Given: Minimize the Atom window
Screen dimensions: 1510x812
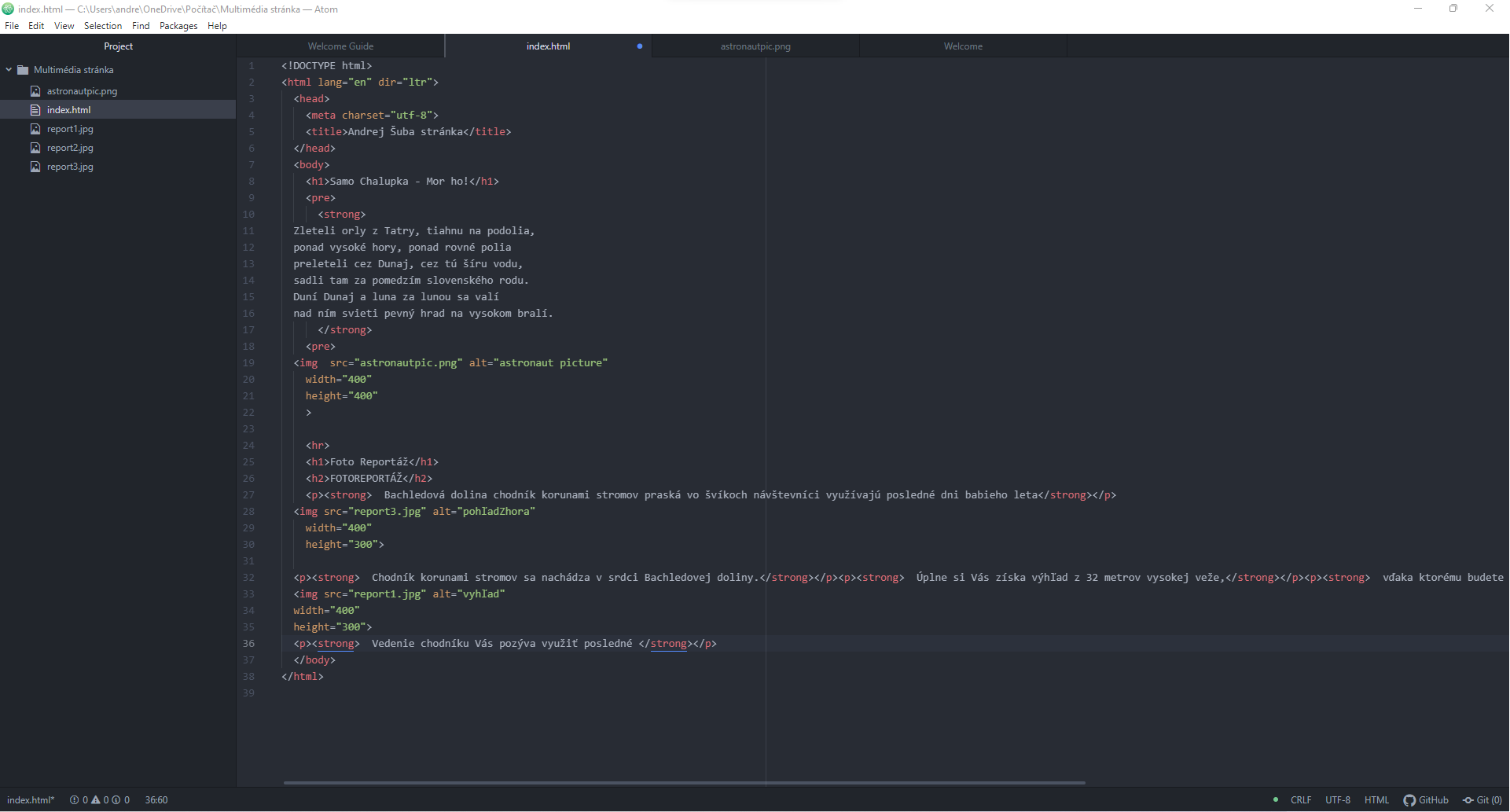Looking at the screenshot, I should [x=1418, y=9].
